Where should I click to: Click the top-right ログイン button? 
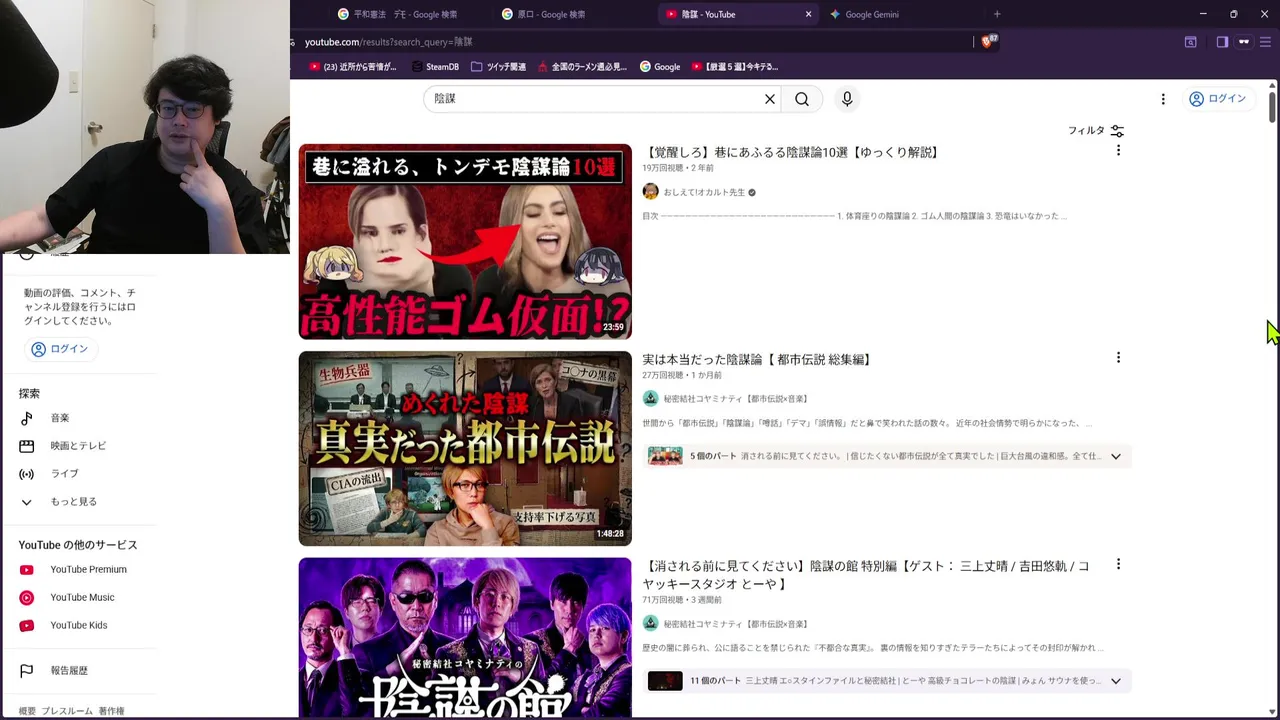pyautogui.click(x=1218, y=99)
